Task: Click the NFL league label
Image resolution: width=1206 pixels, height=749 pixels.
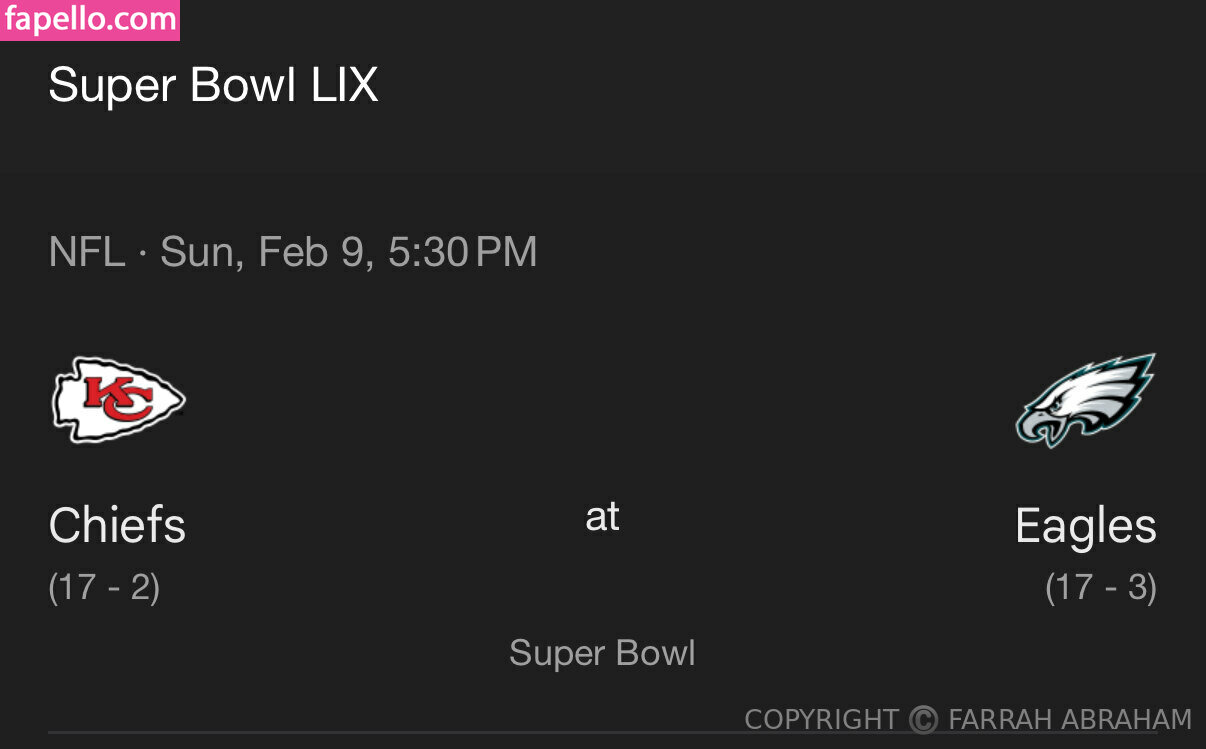Action: pyautogui.click(x=86, y=252)
